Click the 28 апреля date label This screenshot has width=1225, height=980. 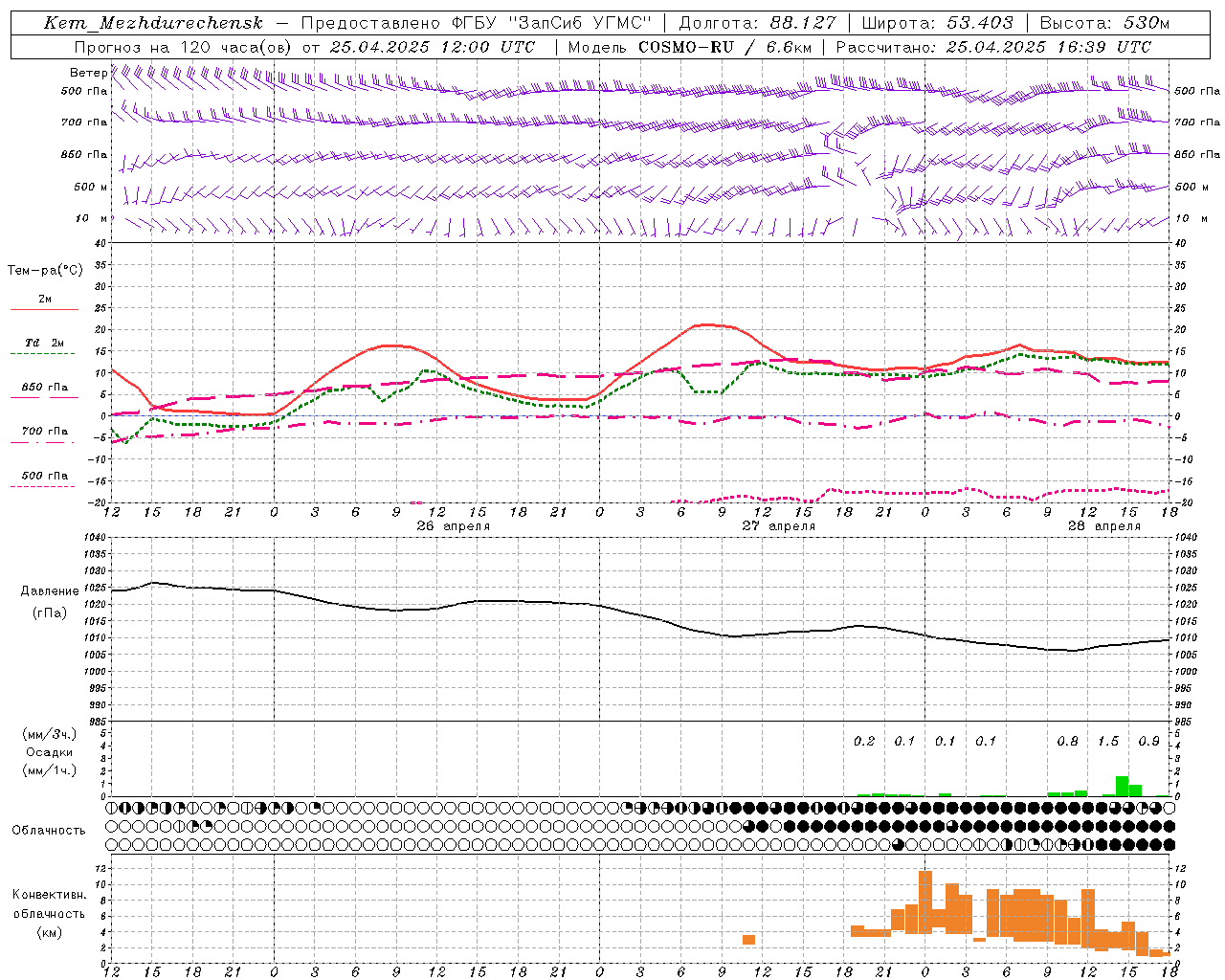[x=1103, y=526]
